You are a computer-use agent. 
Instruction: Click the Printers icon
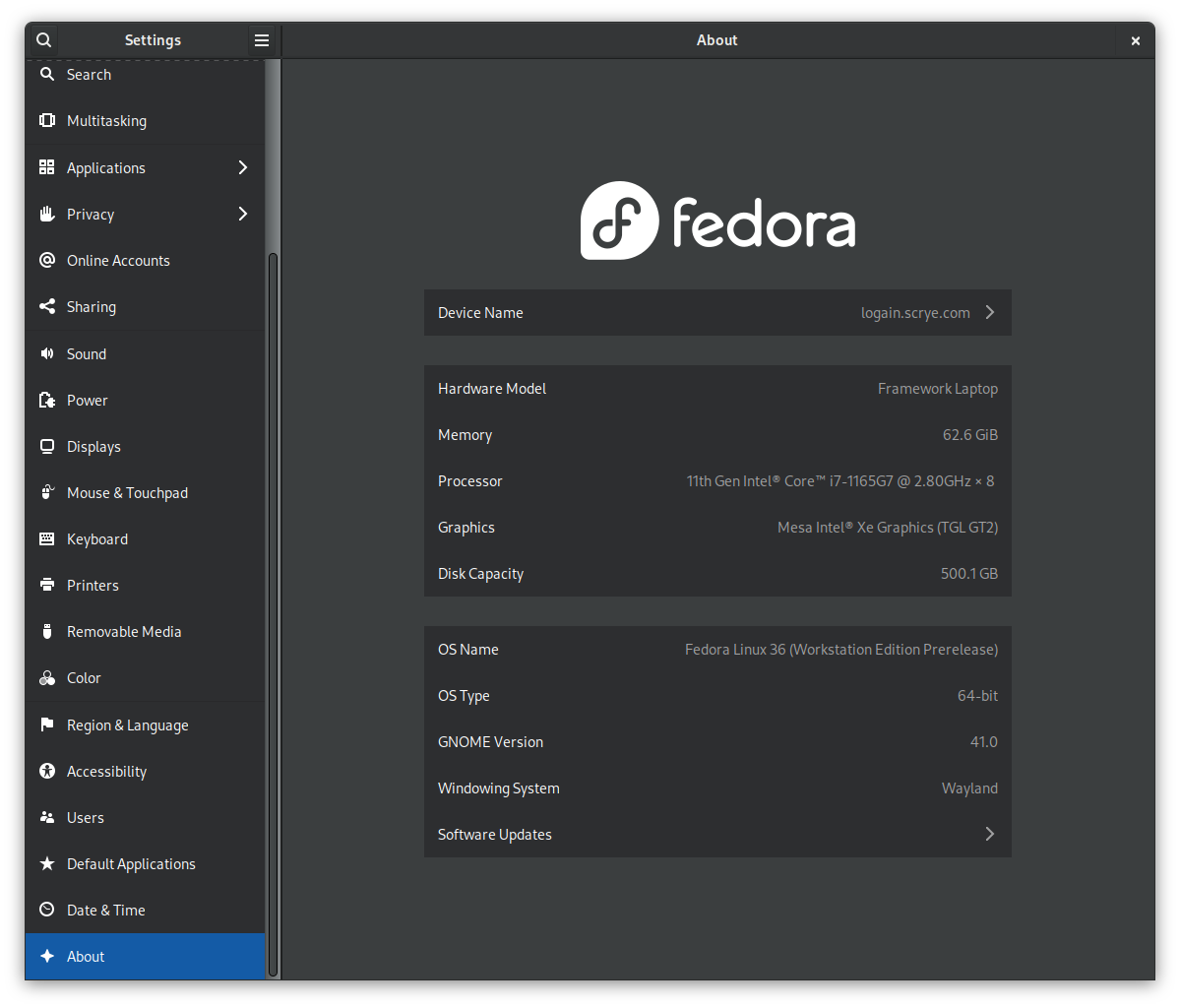click(46, 585)
